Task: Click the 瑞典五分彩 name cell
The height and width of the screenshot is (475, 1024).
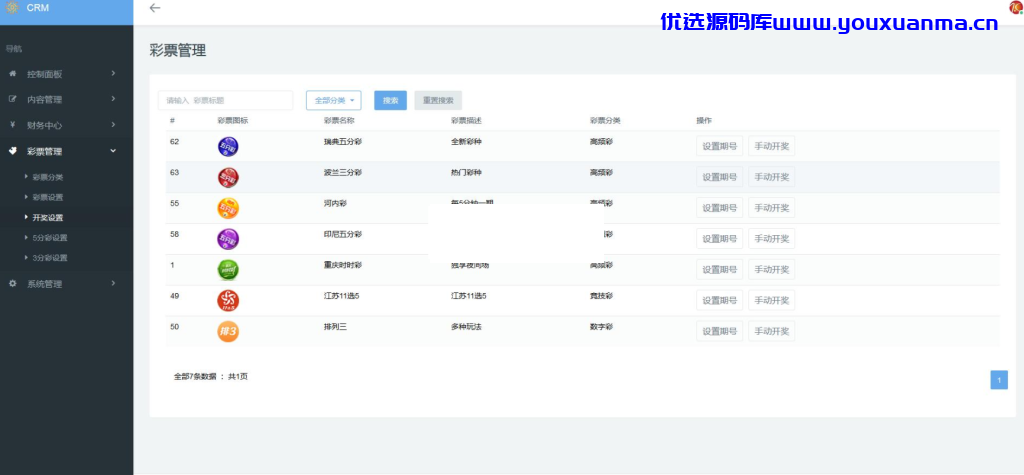Action: click(x=342, y=141)
